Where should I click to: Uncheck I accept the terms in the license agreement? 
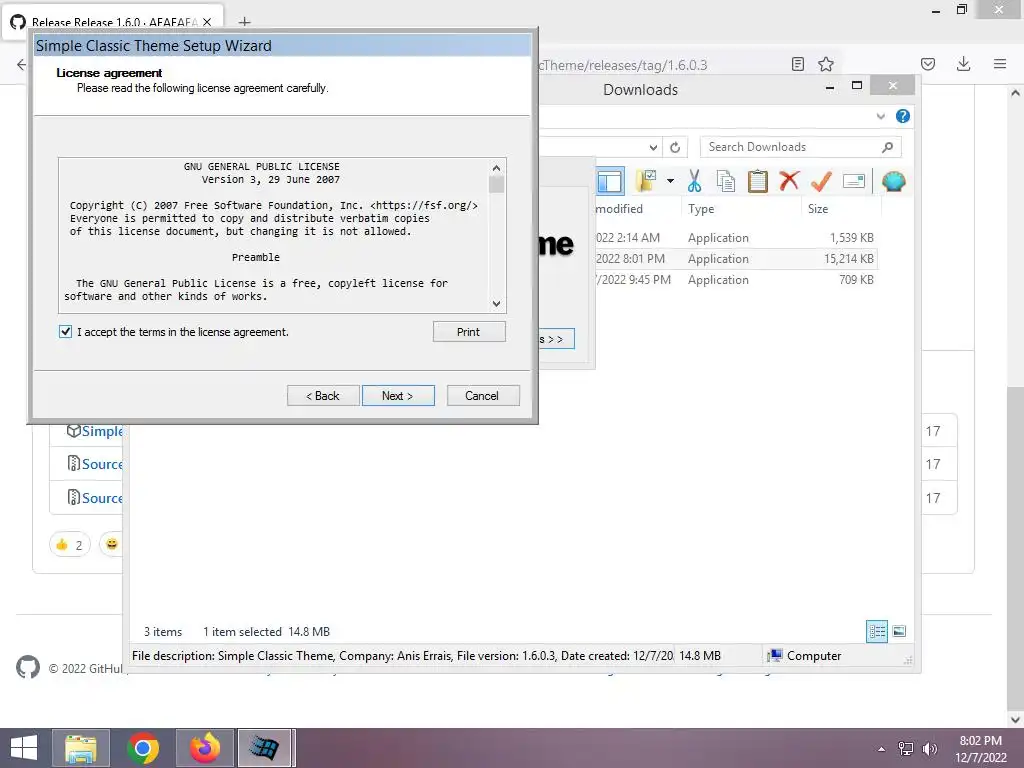tap(65, 332)
